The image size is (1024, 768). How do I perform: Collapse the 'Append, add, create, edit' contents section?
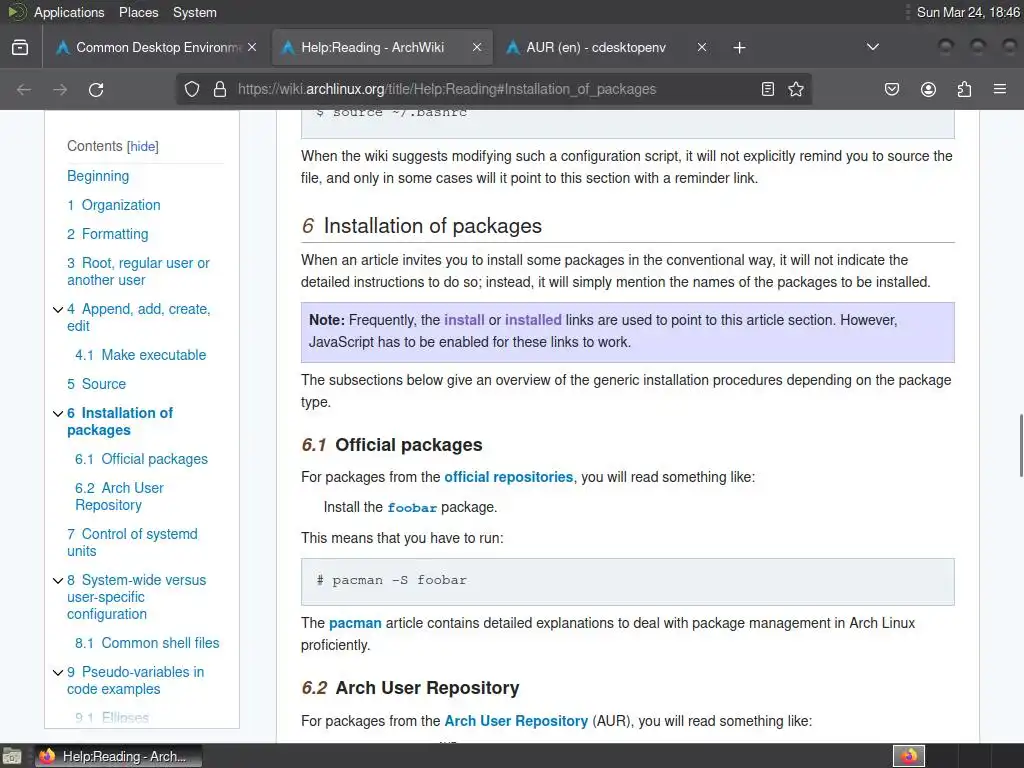click(x=58, y=309)
